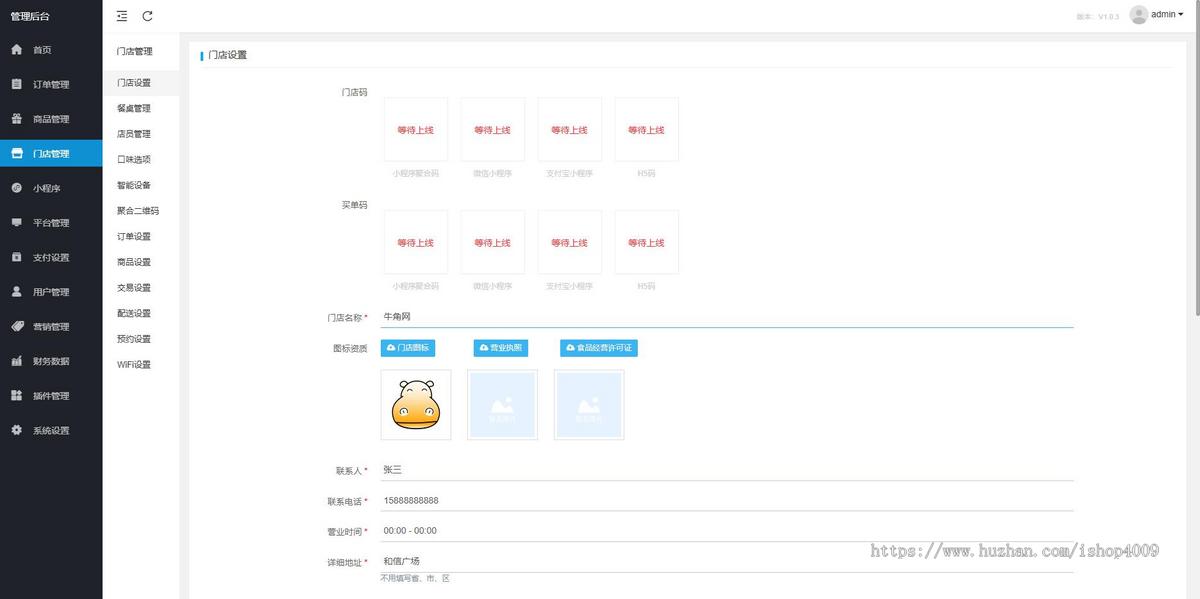Click the 联系人 input containing 张三
Image resolution: width=1200 pixels, height=599 pixels.
coord(727,470)
